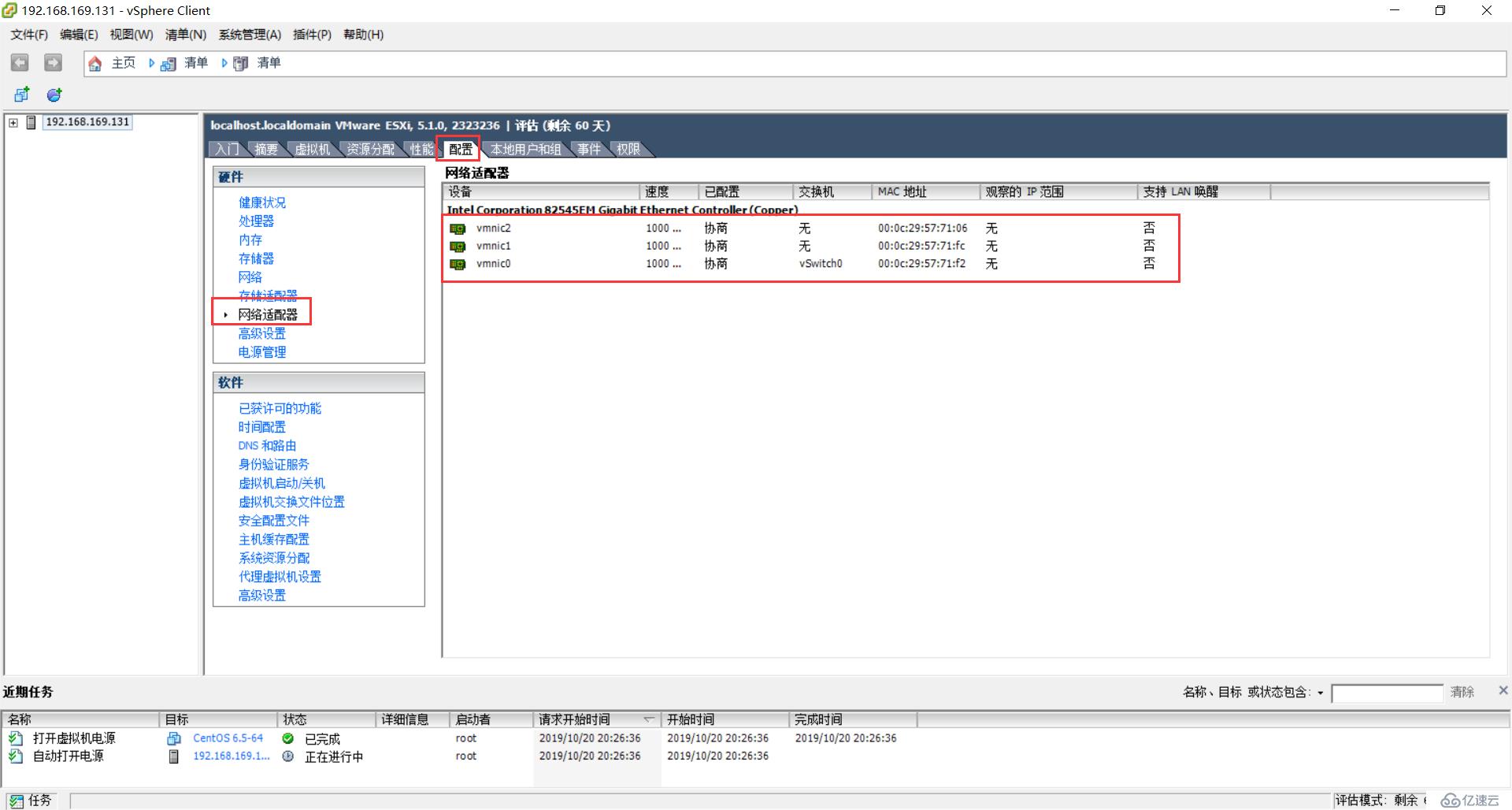Open the 电源管理 hardware link
This screenshot has height=810, width=1512.
pyautogui.click(x=262, y=352)
